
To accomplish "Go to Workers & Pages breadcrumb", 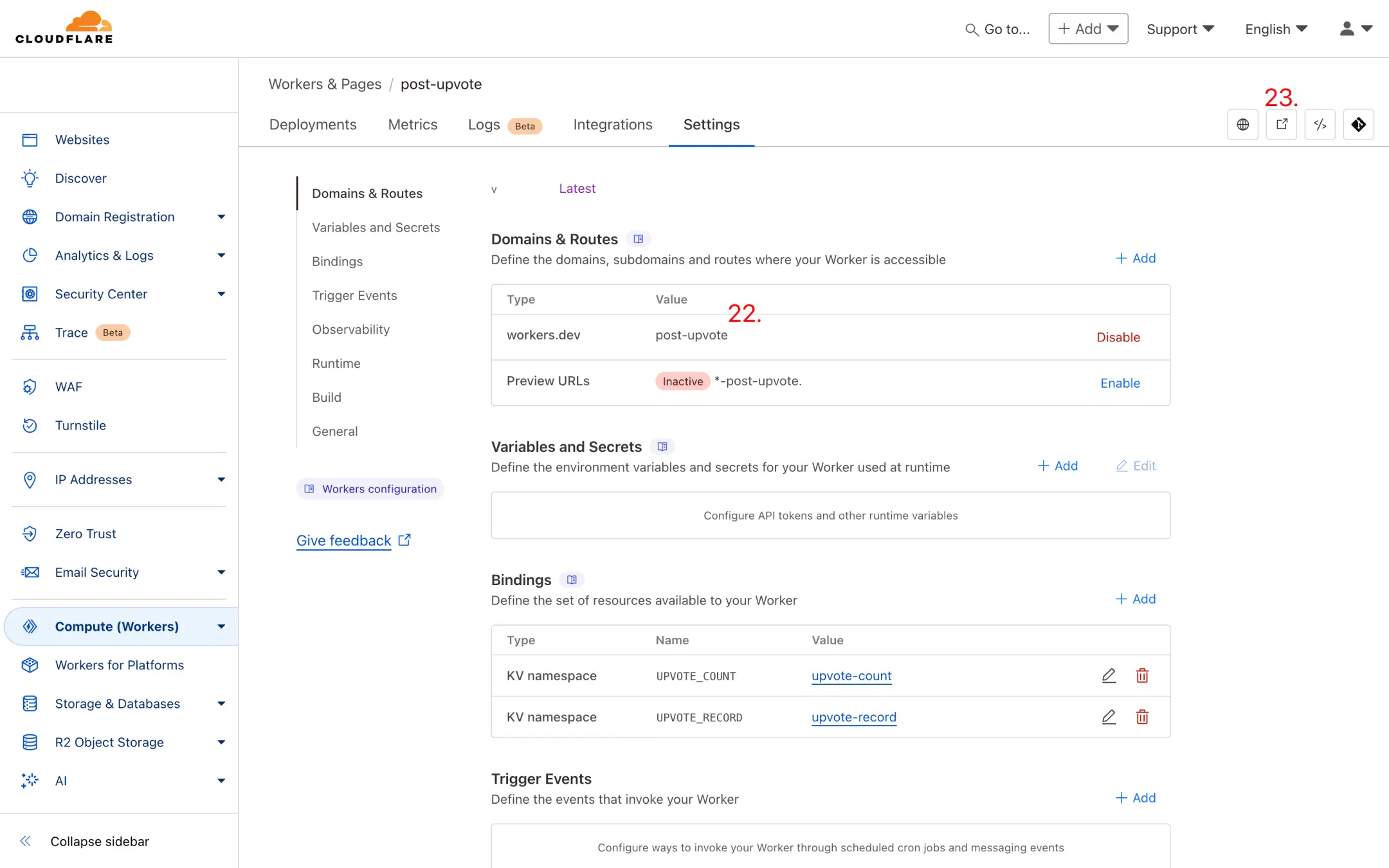I will pos(324,84).
